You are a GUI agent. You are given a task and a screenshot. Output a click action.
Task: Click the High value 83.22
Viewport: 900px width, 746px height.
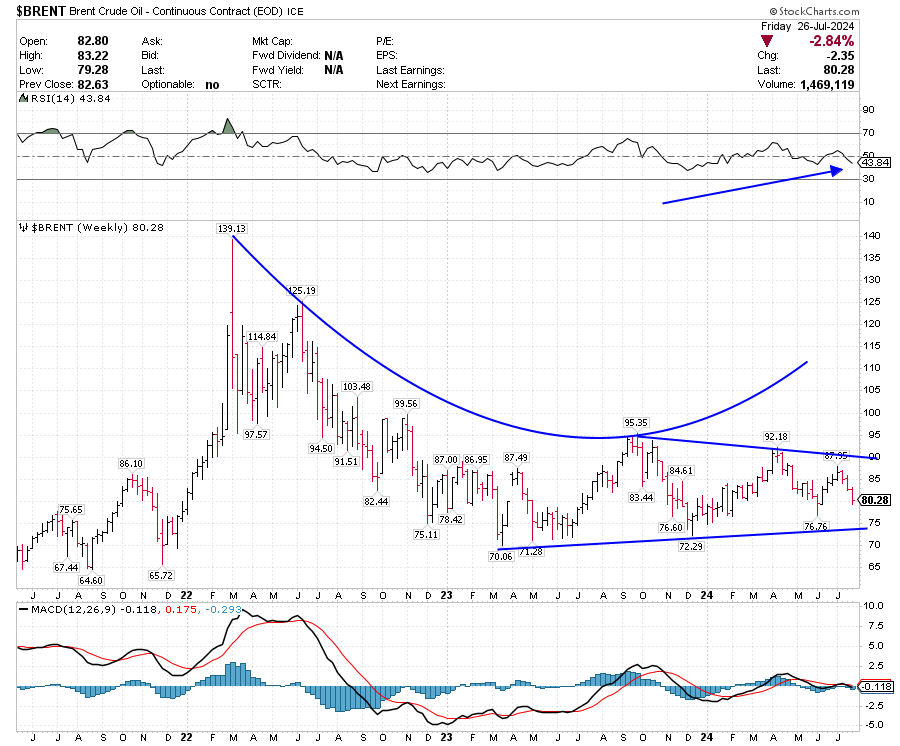click(x=93, y=56)
